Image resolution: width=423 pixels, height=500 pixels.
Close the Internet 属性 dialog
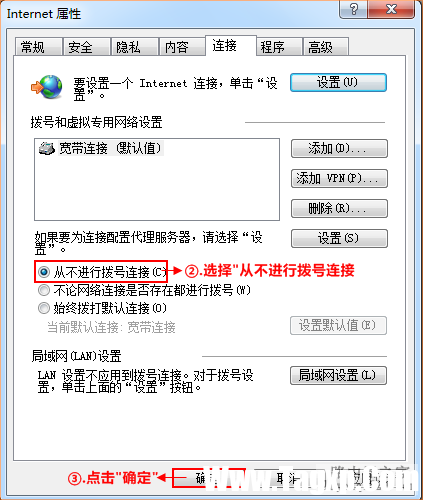[391, 9]
